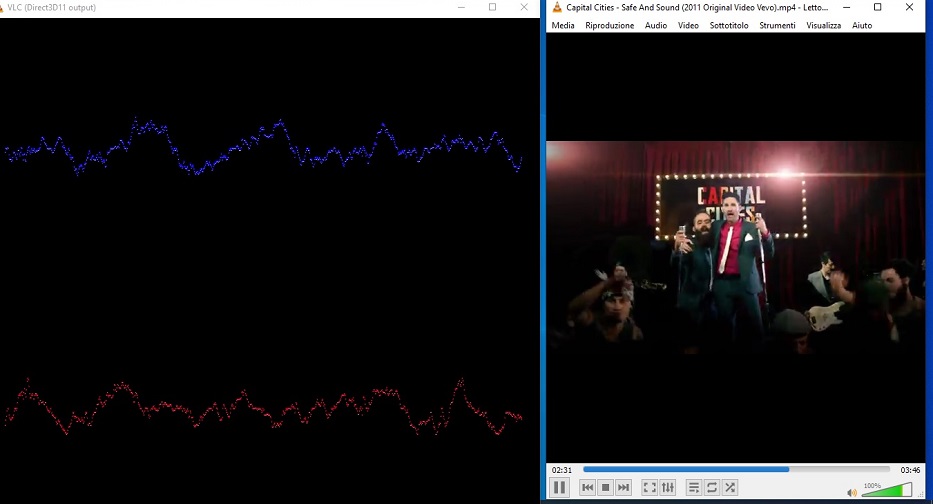
Task: Open the Sottotitolo menu
Action: pyautogui.click(x=729, y=25)
